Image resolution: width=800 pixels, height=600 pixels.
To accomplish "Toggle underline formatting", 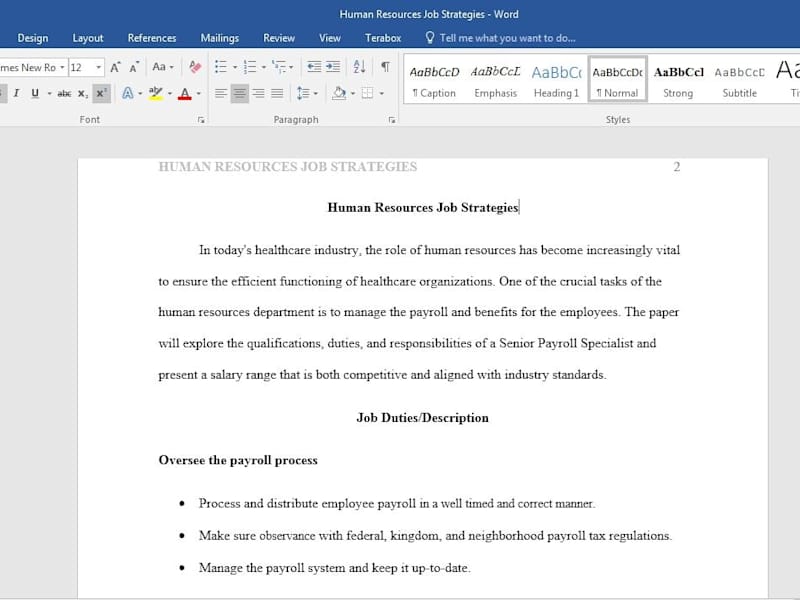I will (35, 93).
